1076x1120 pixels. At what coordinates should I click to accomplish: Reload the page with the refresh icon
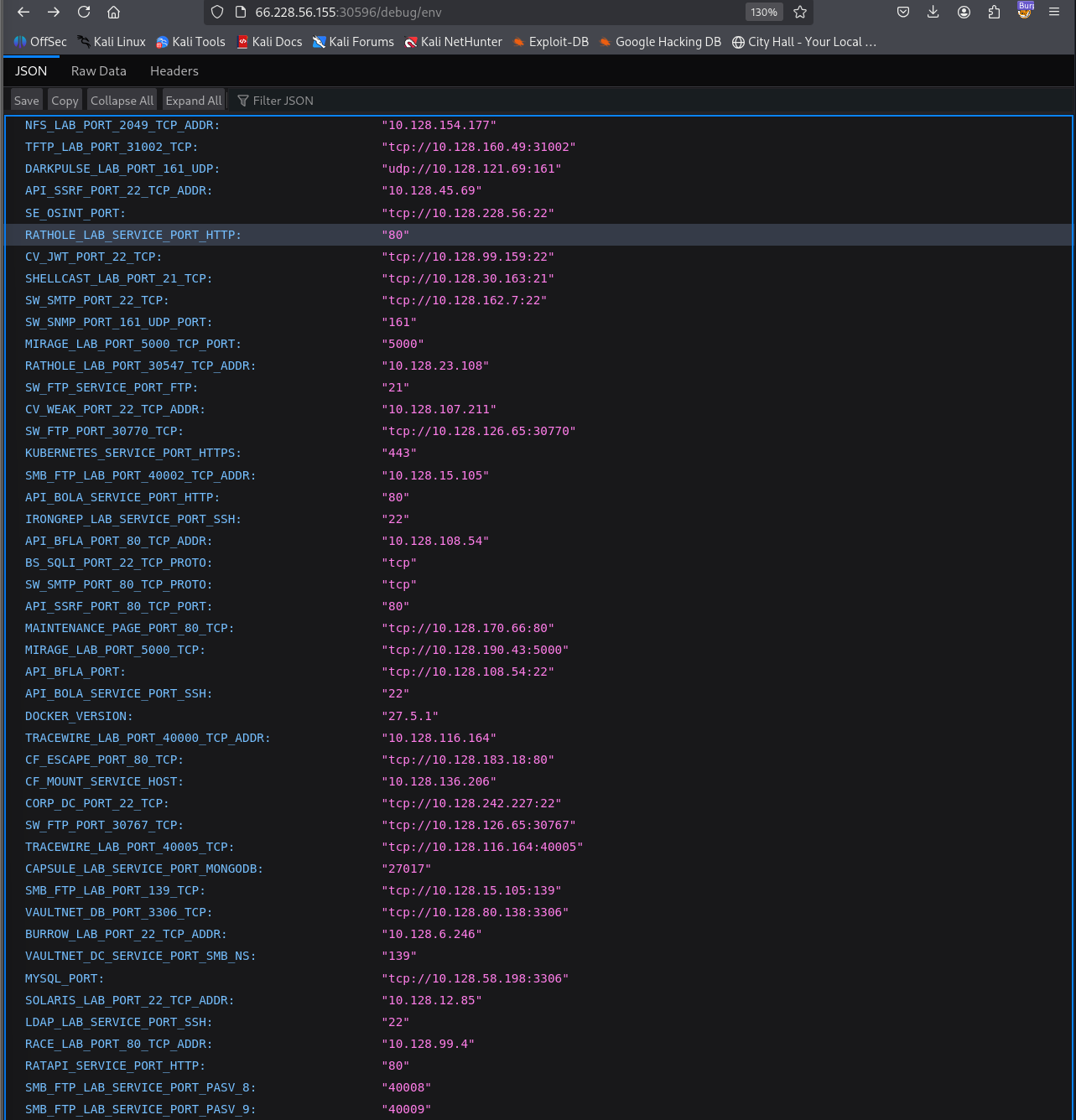pyautogui.click(x=84, y=12)
